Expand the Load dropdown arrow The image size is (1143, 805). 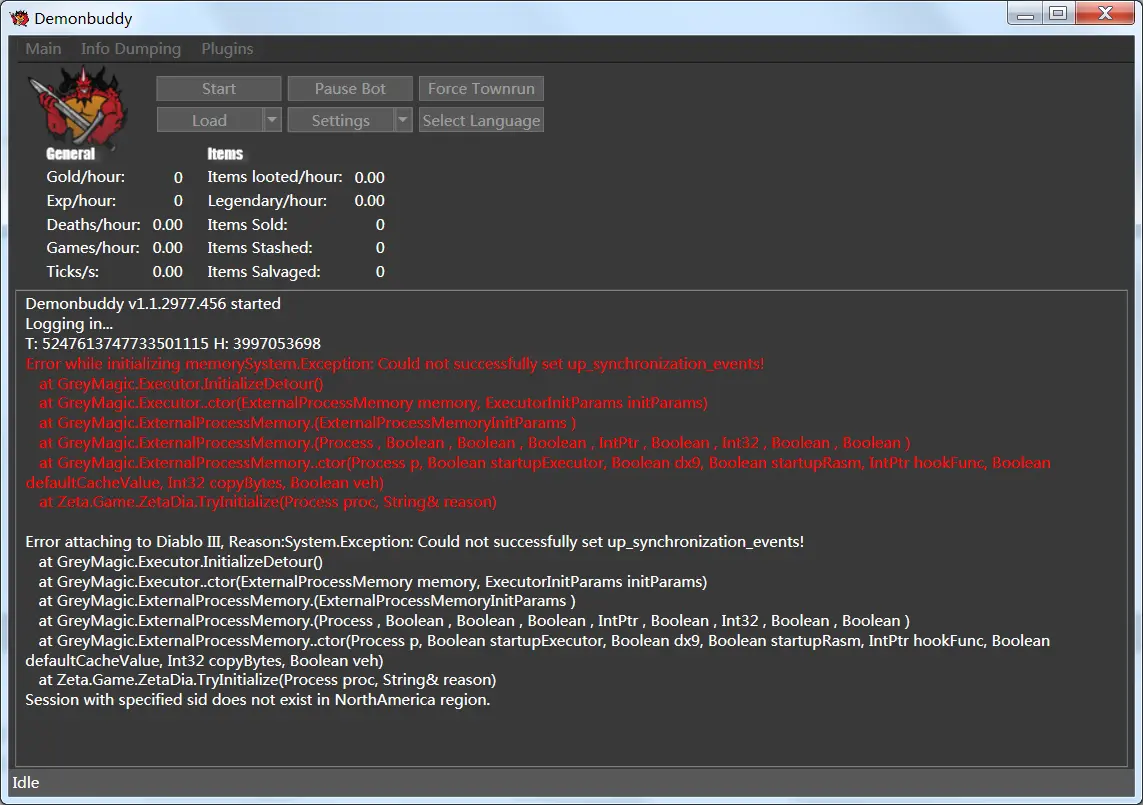[272, 121]
